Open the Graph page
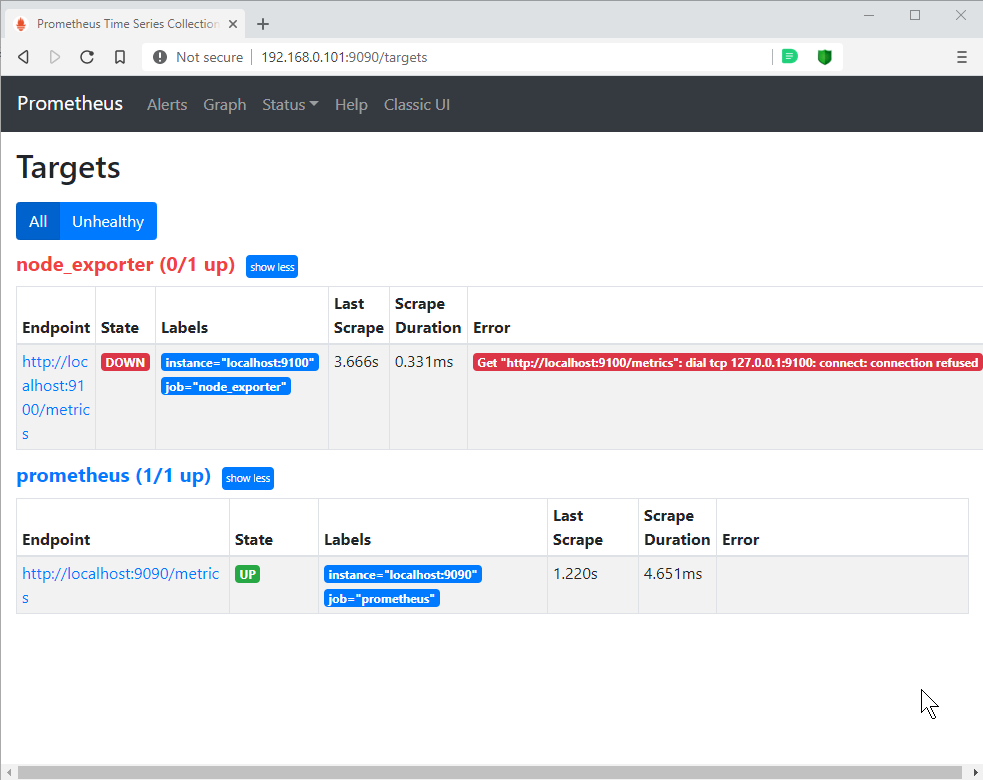The width and height of the screenshot is (983, 780). coord(224,105)
